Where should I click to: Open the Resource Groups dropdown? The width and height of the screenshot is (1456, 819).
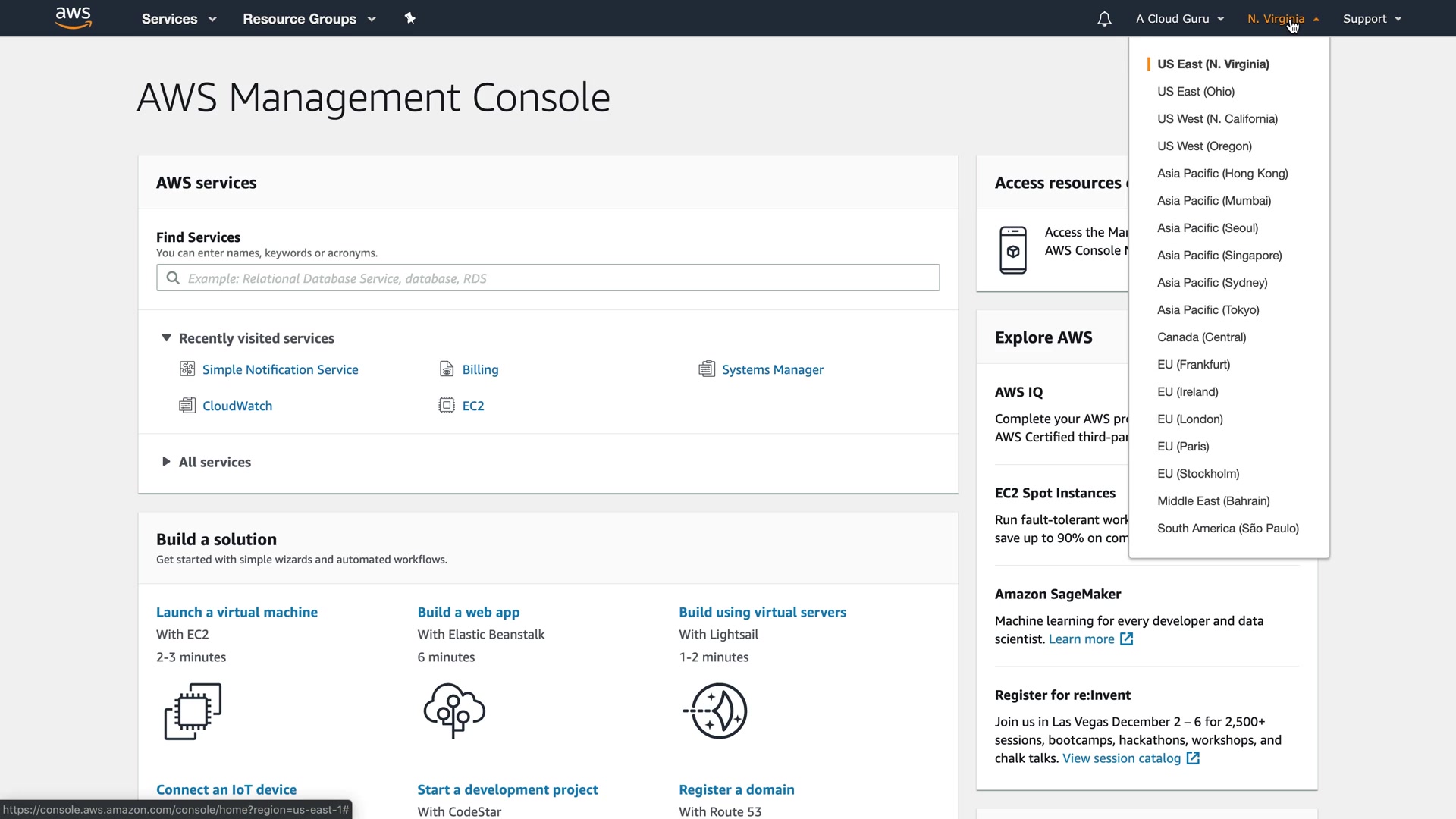click(309, 19)
